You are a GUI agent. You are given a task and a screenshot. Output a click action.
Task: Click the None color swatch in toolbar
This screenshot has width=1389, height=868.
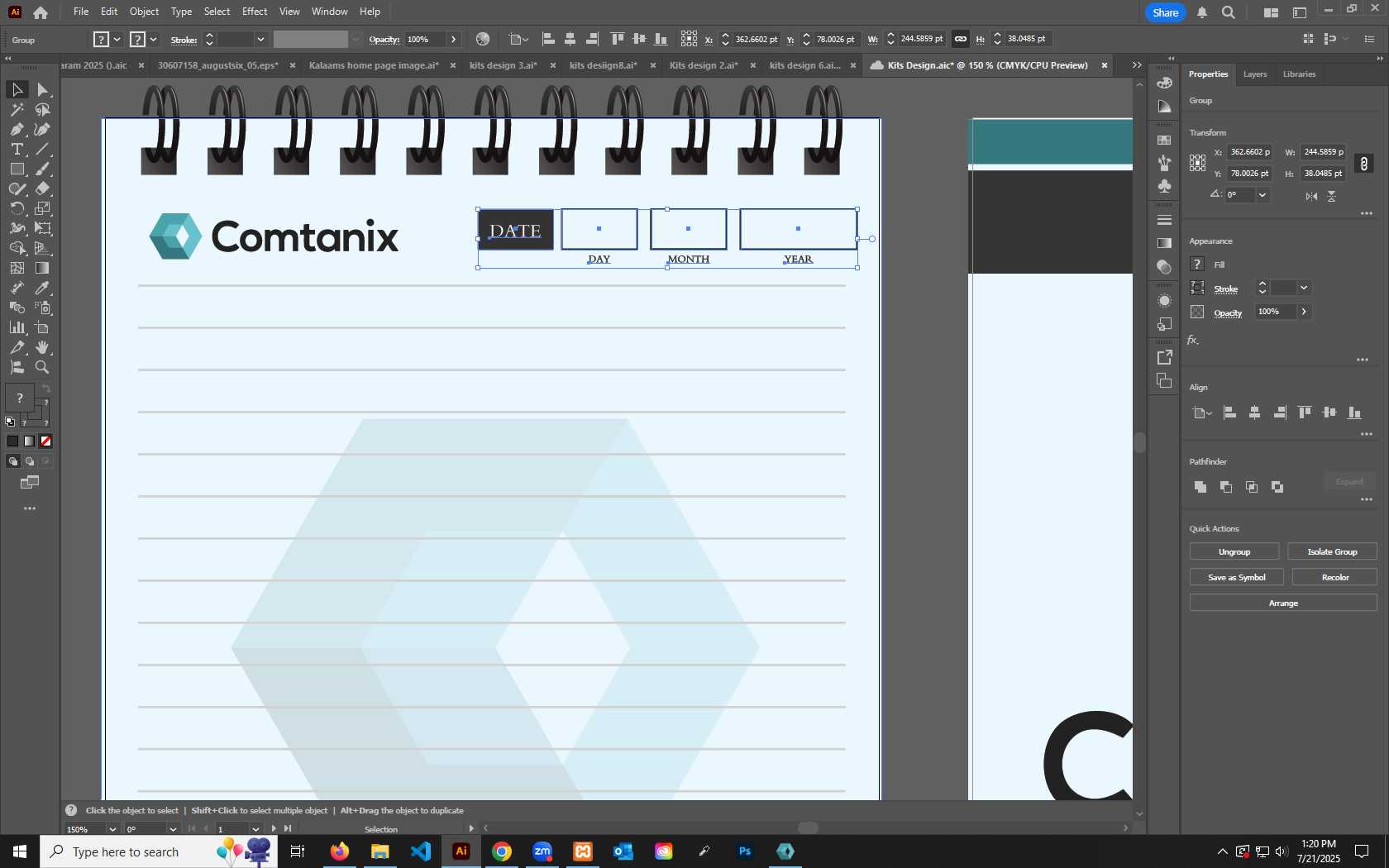[46, 441]
